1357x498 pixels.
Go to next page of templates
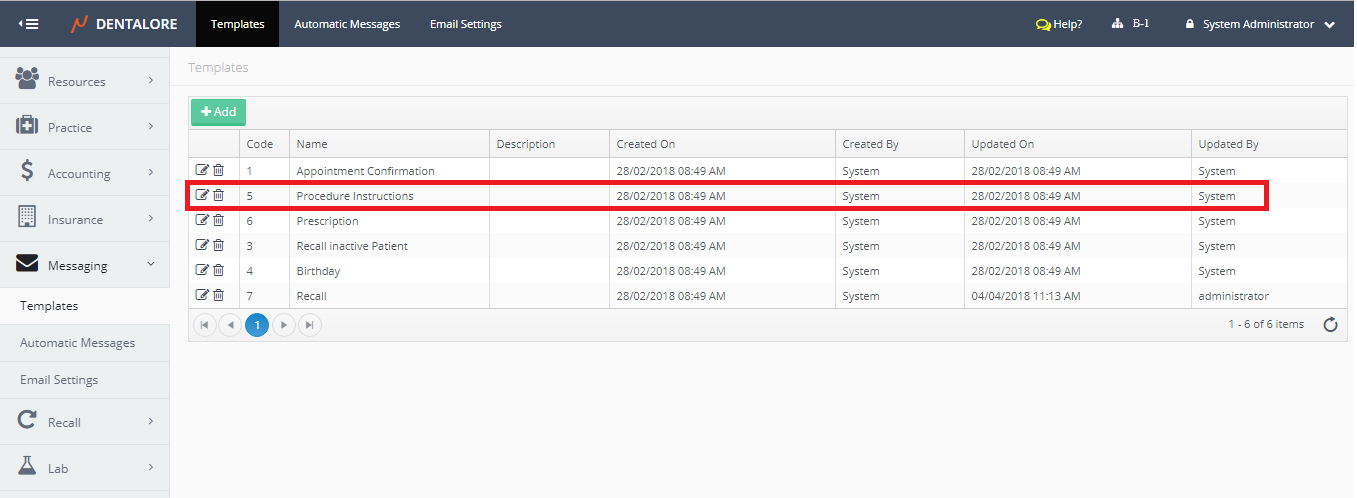284,325
